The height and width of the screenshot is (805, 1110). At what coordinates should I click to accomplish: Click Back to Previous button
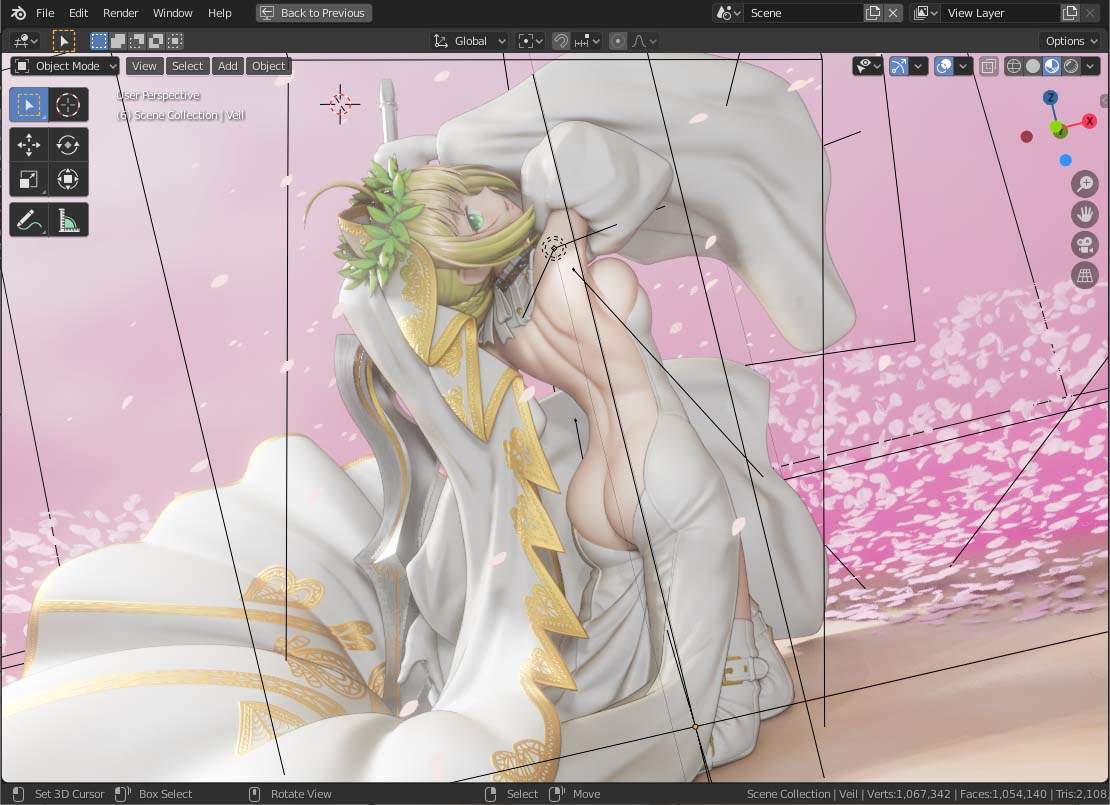tap(314, 13)
